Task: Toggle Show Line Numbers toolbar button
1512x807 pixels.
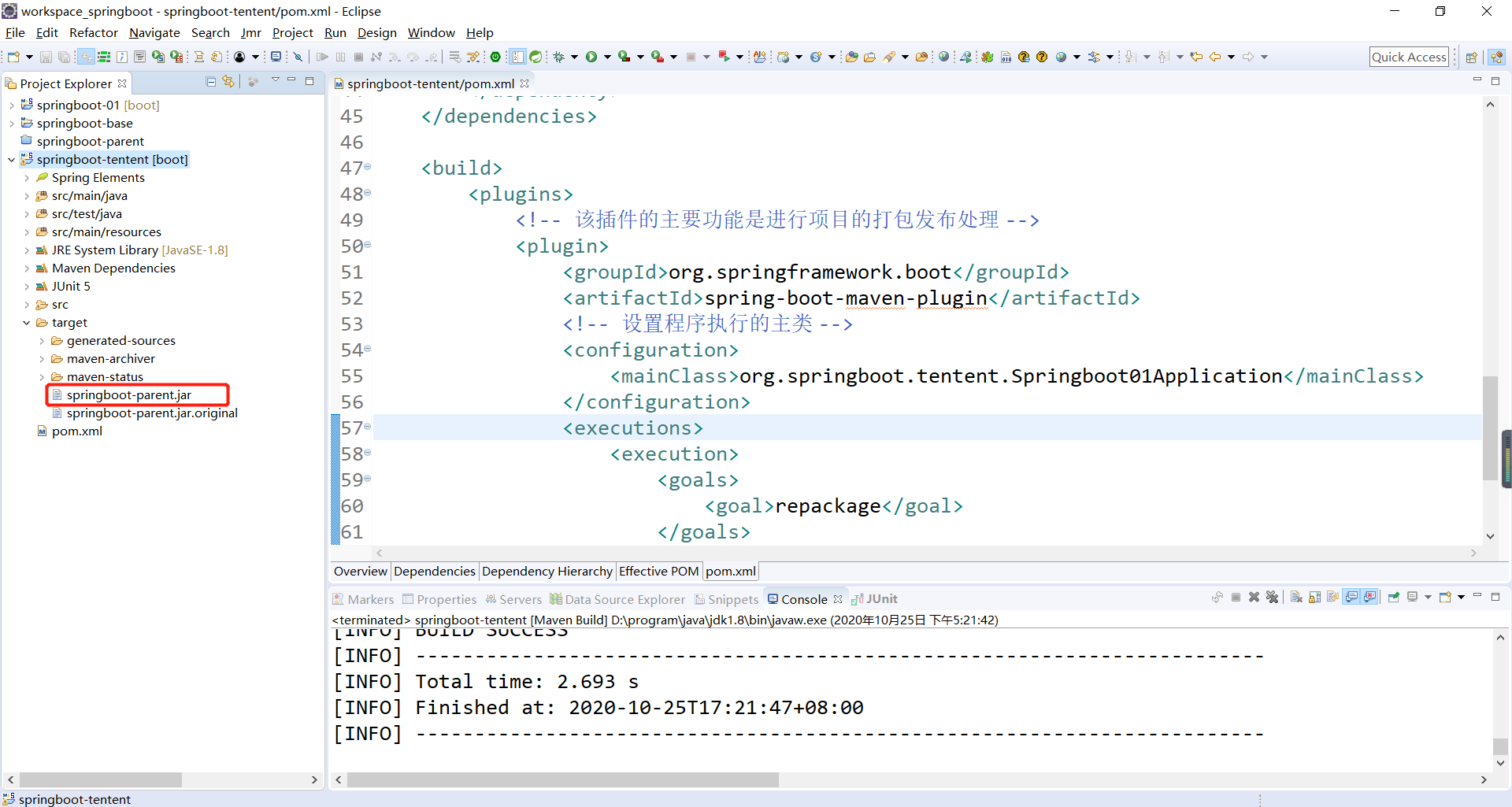Action: pyautogui.click(x=517, y=57)
